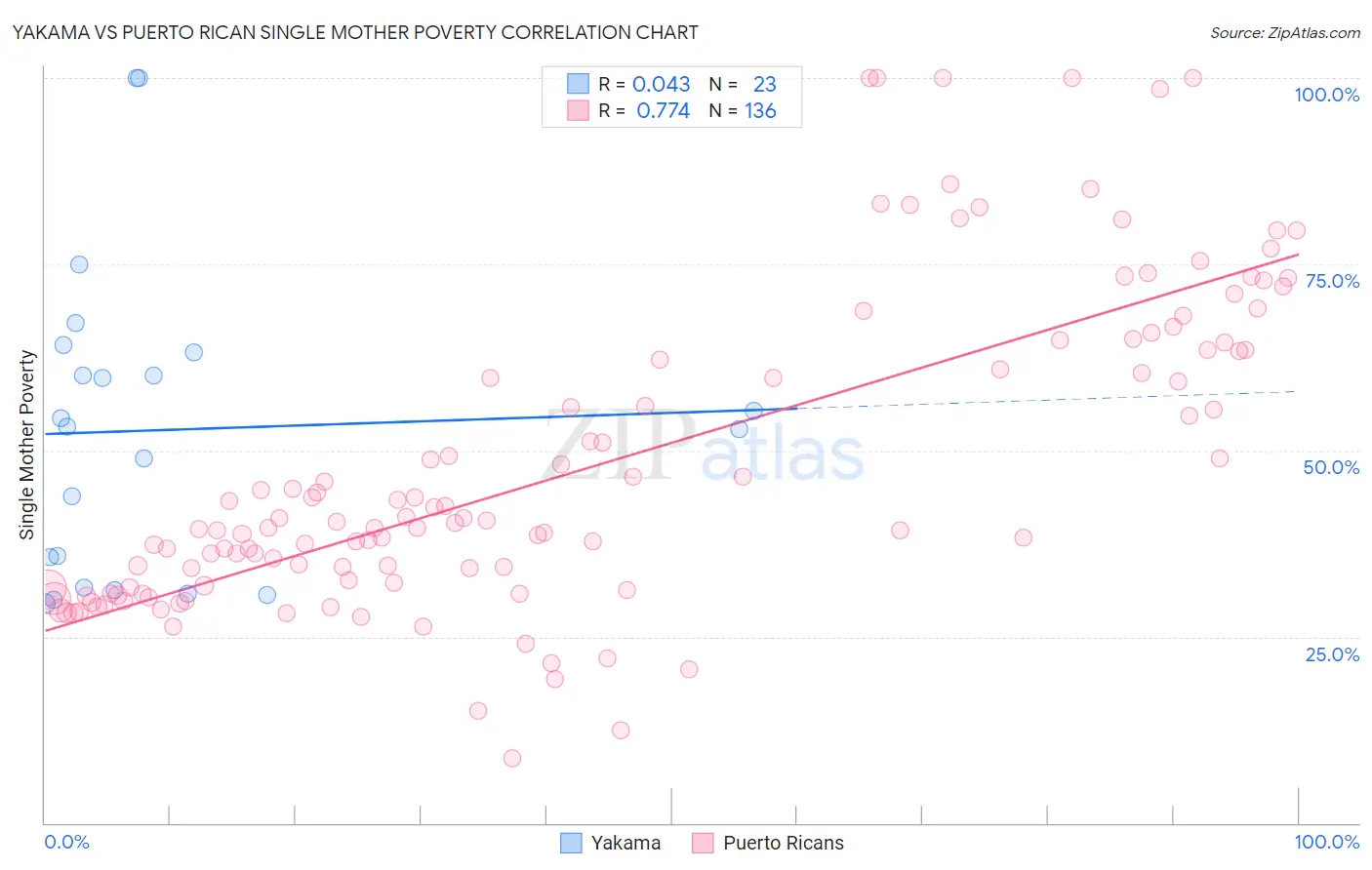Viewport: 1372px width, 870px height.
Task: Click the N value 136 in legend
Action: [760, 110]
